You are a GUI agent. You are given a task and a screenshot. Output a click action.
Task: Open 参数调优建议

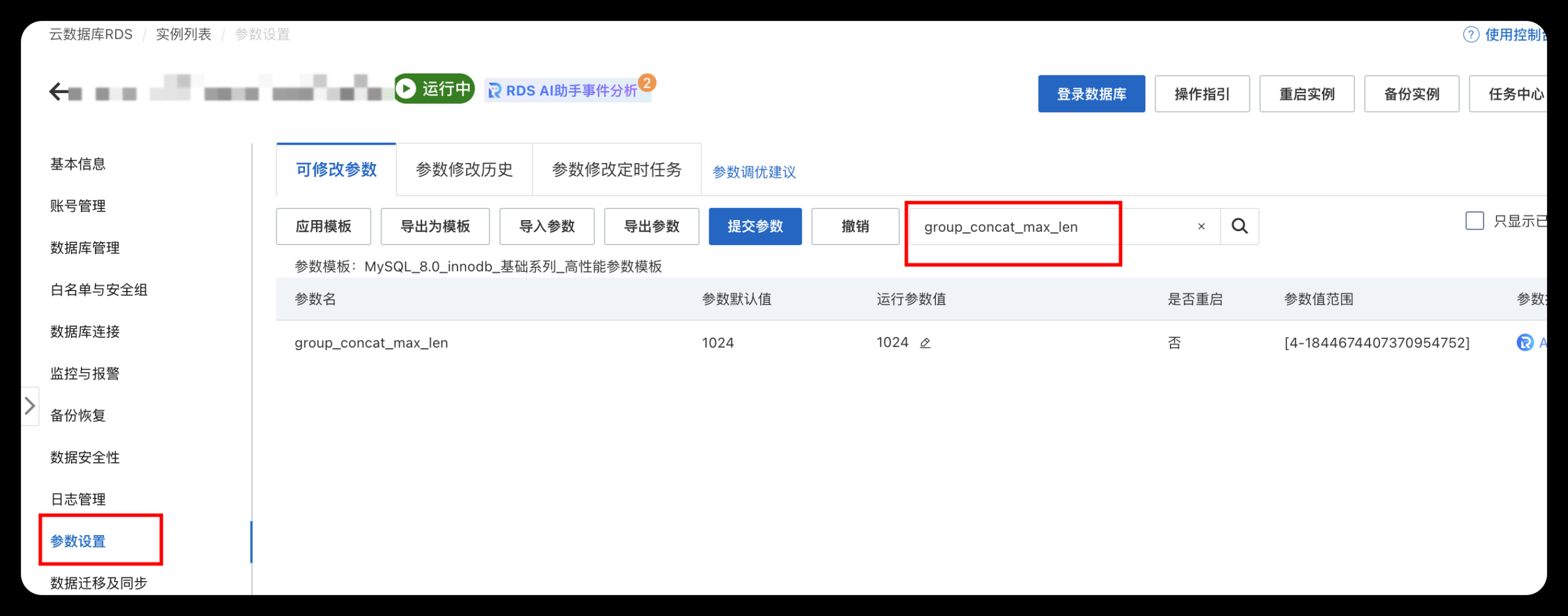[754, 172]
